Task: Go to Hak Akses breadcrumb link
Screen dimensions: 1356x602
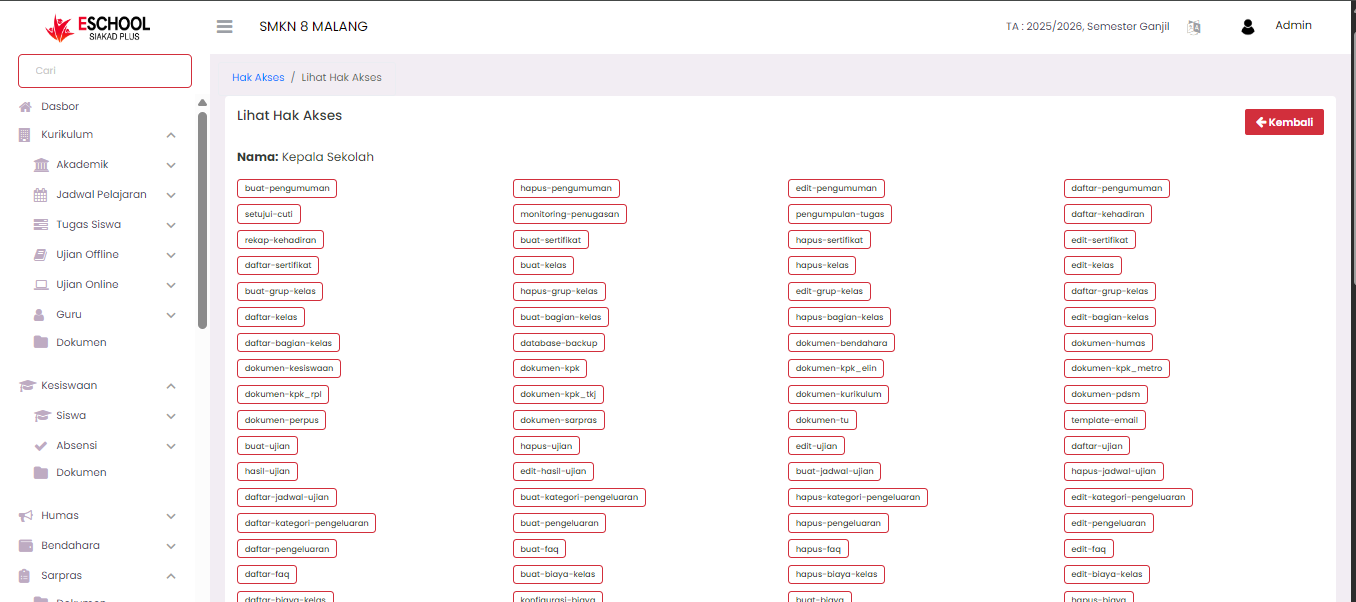Action: pos(258,77)
